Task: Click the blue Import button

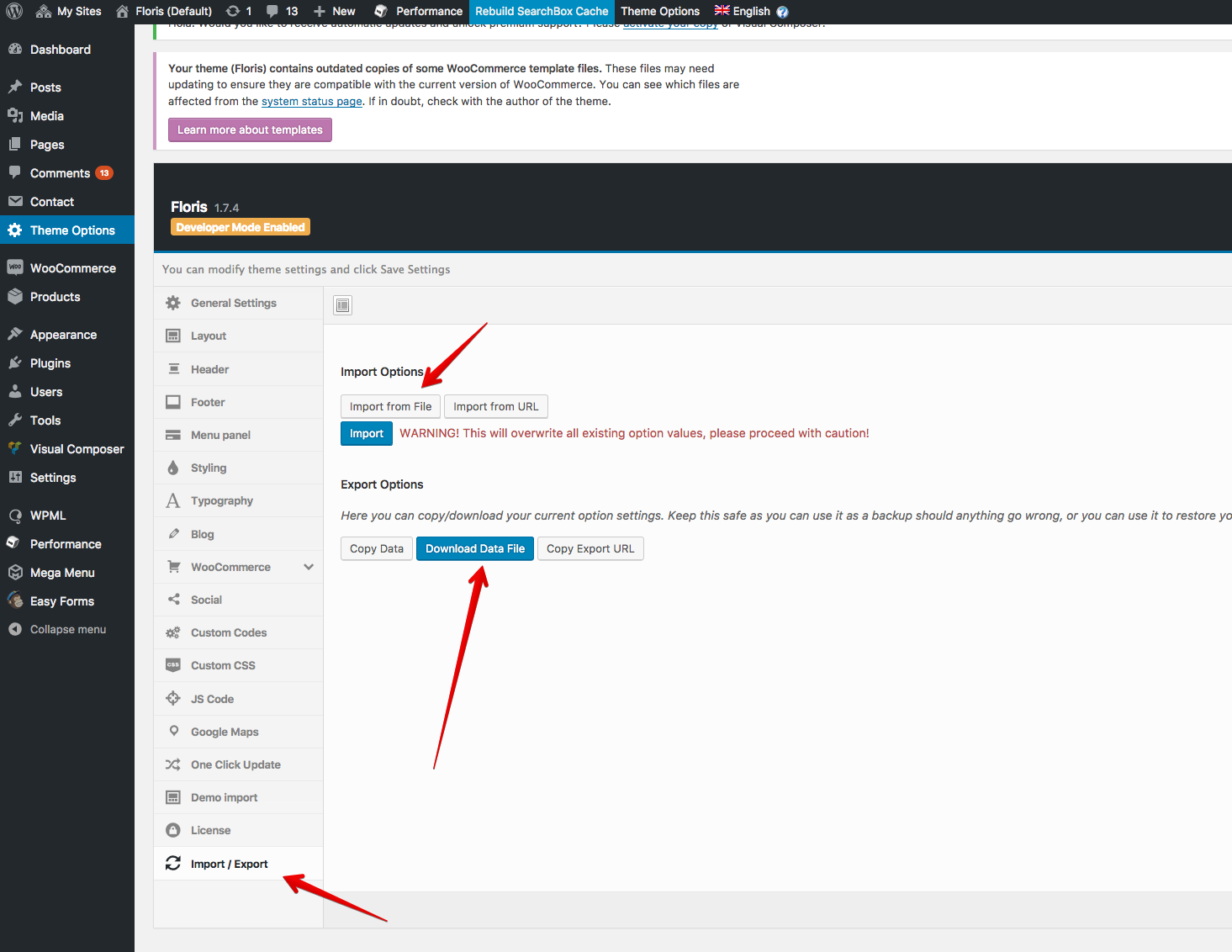Action: click(367, 433)
